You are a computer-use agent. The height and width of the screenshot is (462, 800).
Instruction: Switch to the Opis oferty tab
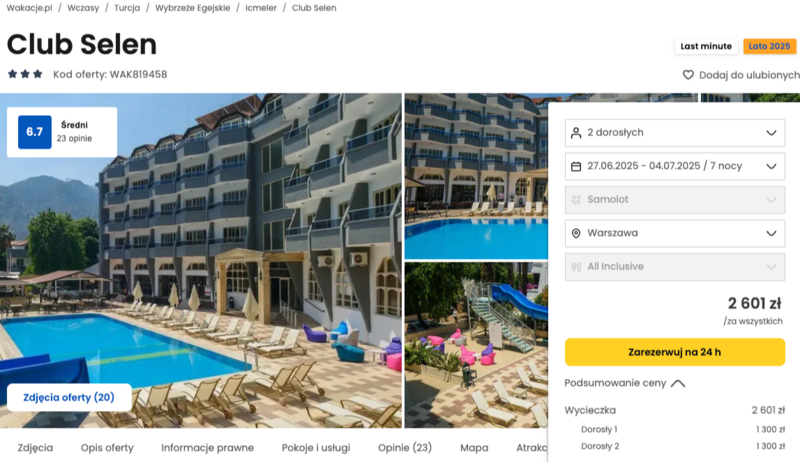click(107, 448)
